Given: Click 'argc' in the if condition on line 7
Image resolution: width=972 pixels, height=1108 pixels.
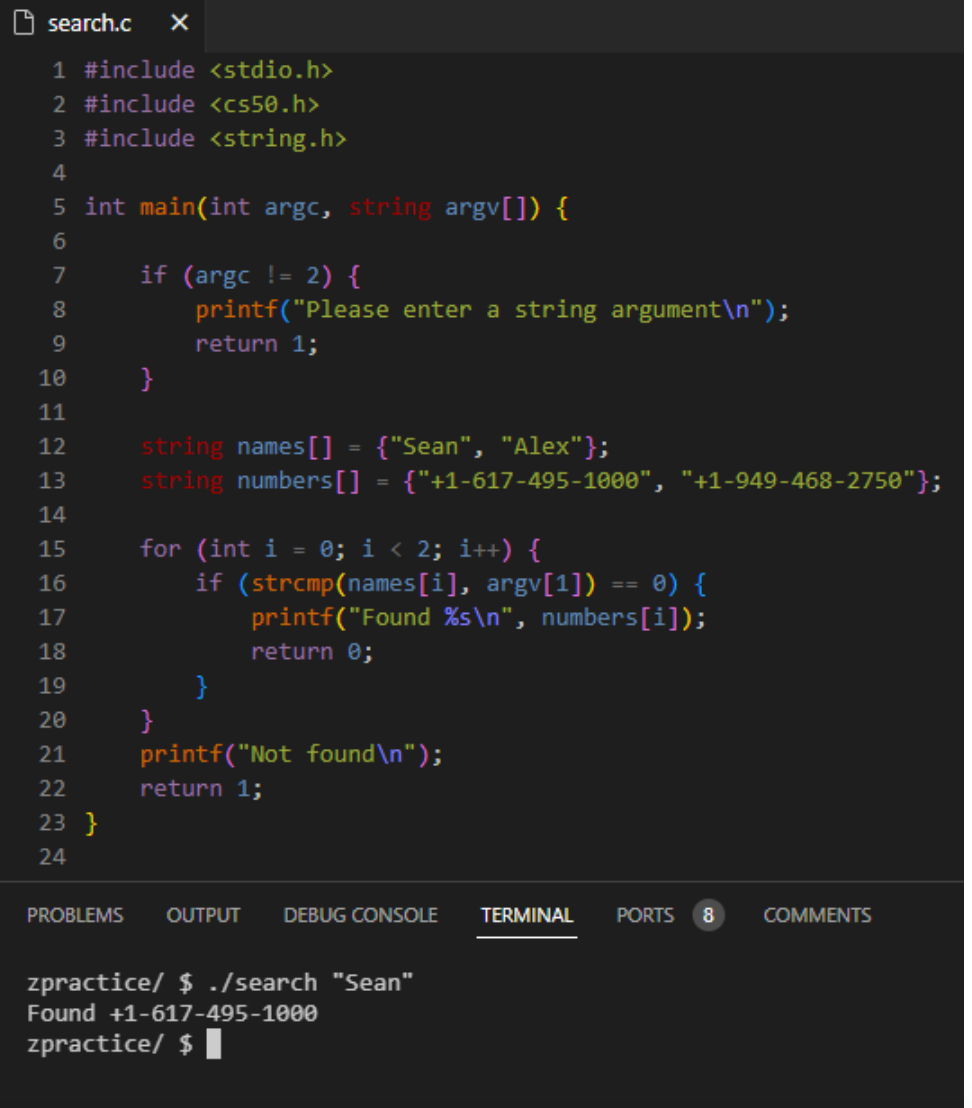Looking at the screenshot, I should point(223,276).
